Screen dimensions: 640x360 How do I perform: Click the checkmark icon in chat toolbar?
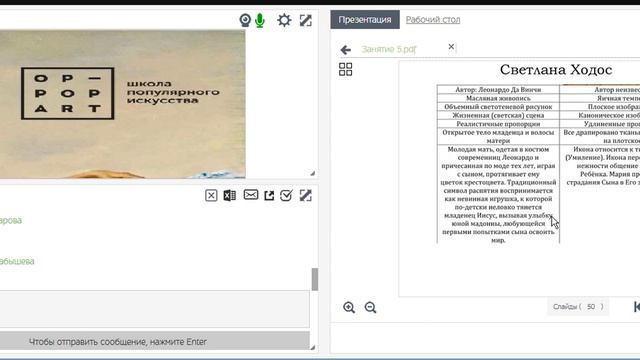click(x=287, y=196)
